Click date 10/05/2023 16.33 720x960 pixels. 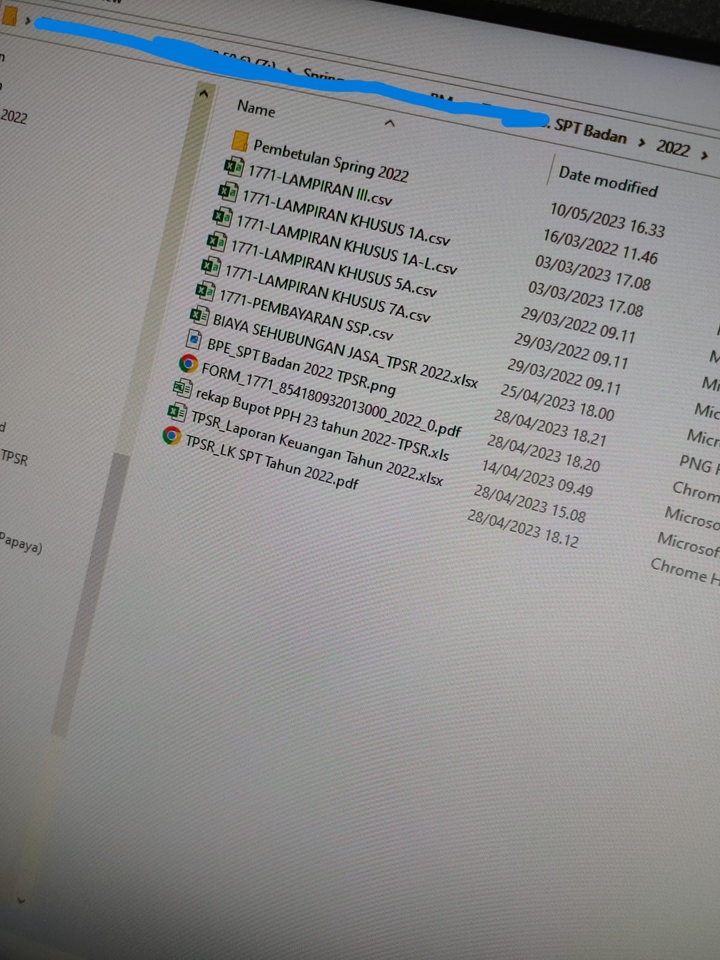607,219
